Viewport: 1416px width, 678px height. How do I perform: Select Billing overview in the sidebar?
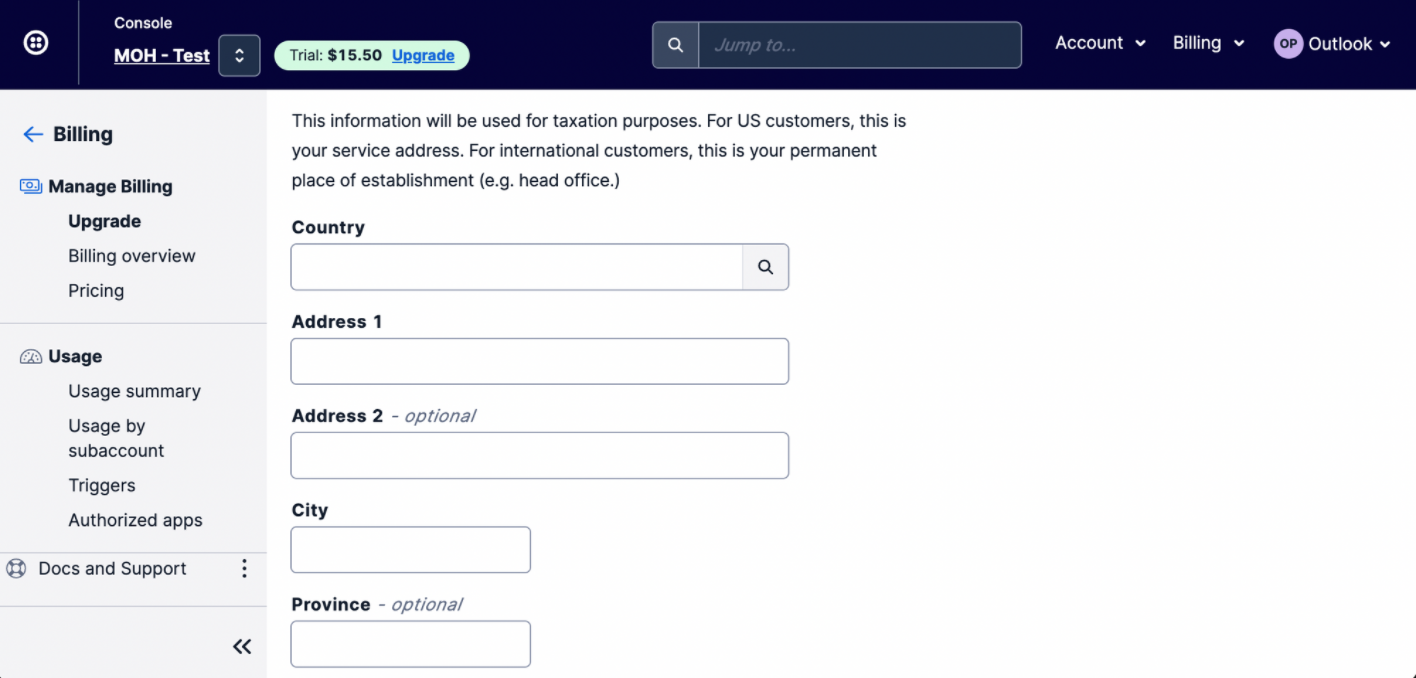[132, 256]
